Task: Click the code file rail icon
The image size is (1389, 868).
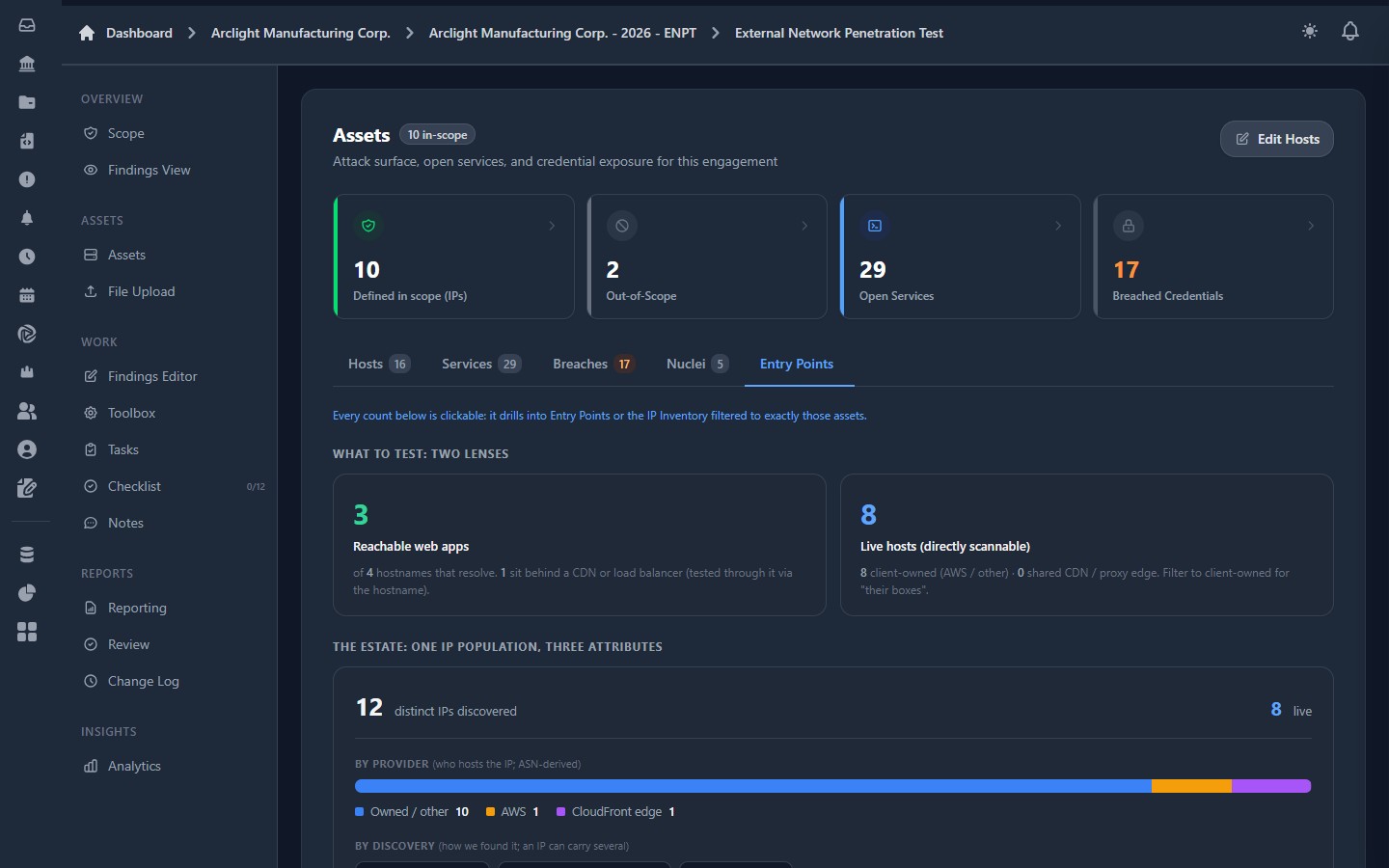Action: 27,141
